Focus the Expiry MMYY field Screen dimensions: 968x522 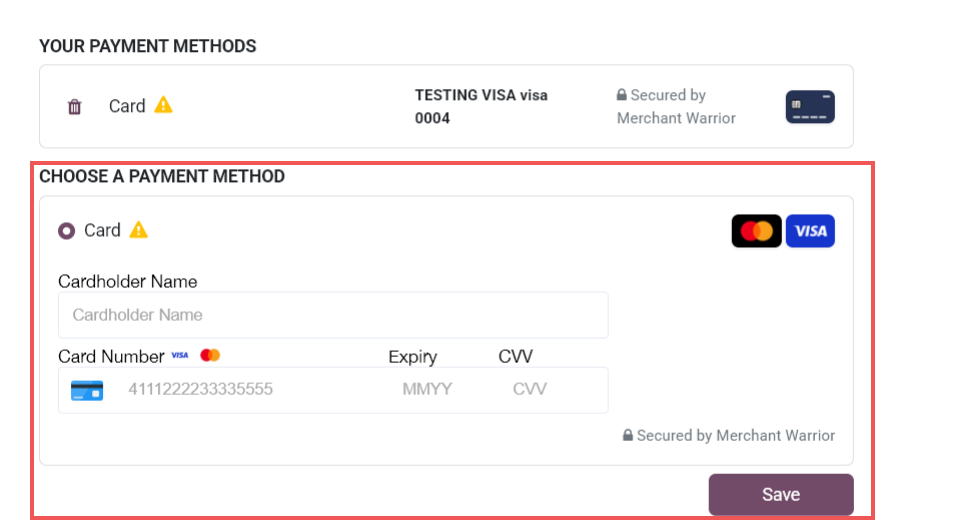tap(427, 390)
